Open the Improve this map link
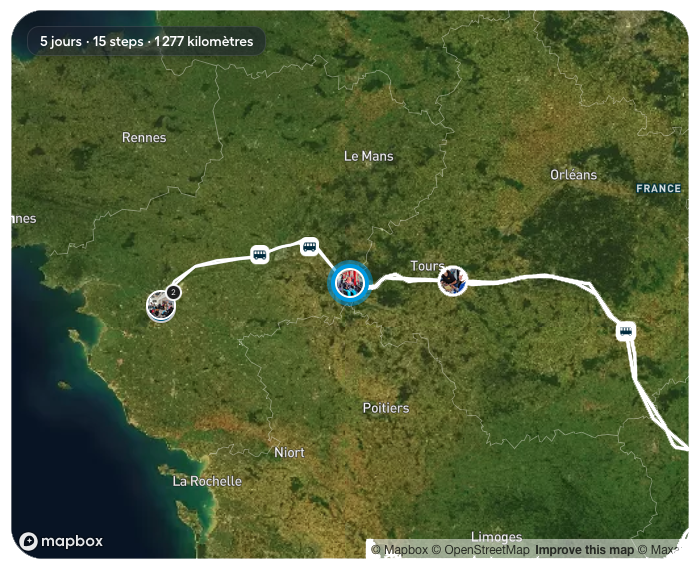Screen dimensions: 700x569 [x=583, y=550]
